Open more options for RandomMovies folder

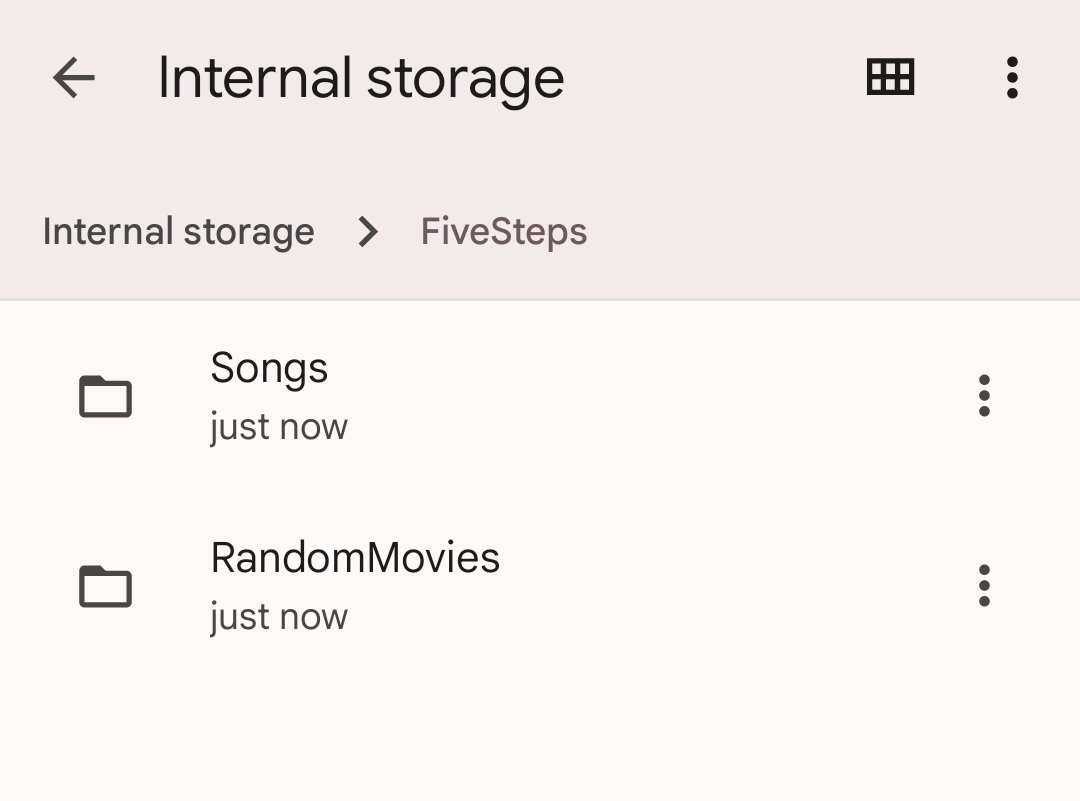click(x=984, y=586)
